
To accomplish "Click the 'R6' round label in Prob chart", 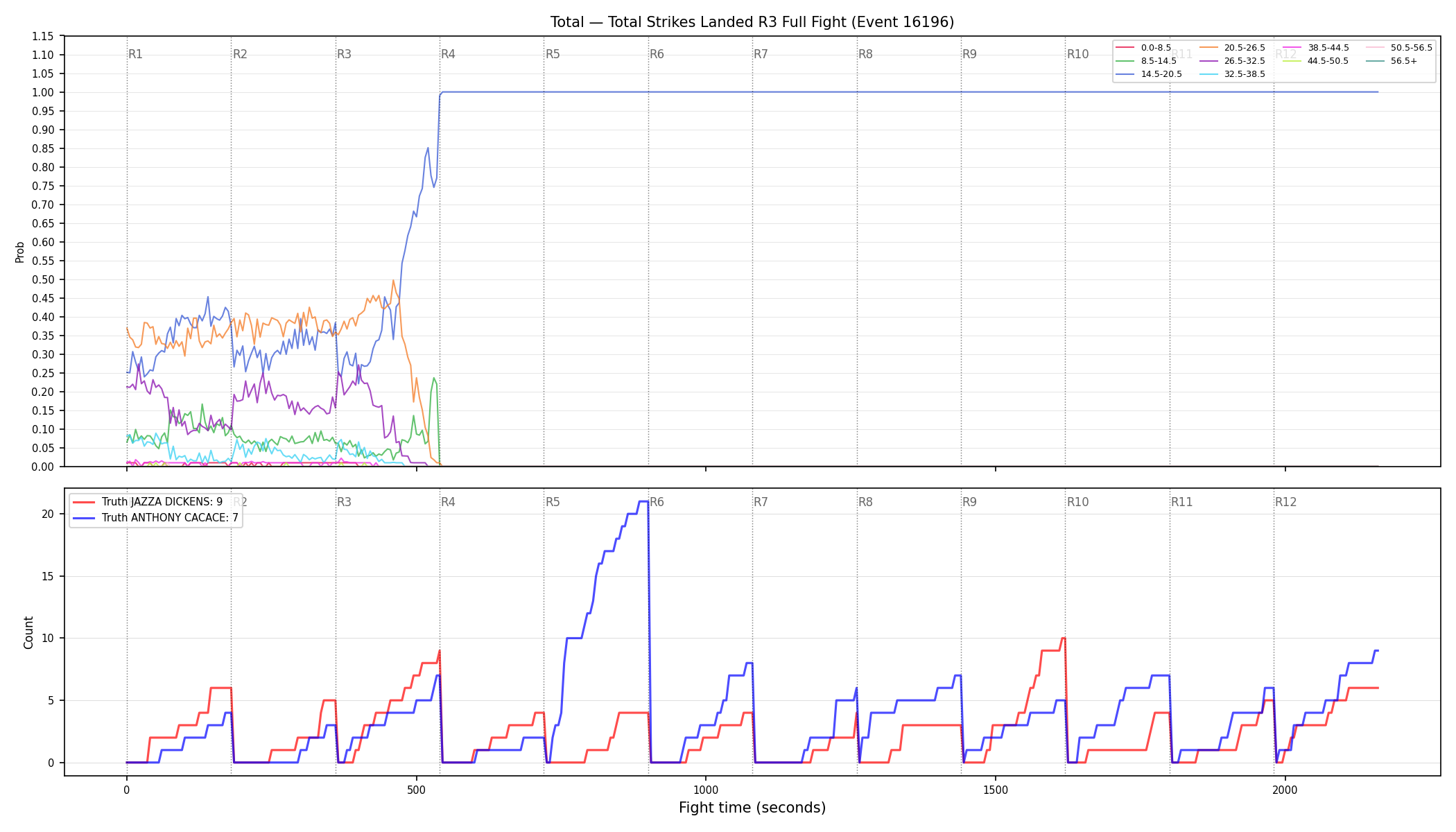I will point(657,54).
